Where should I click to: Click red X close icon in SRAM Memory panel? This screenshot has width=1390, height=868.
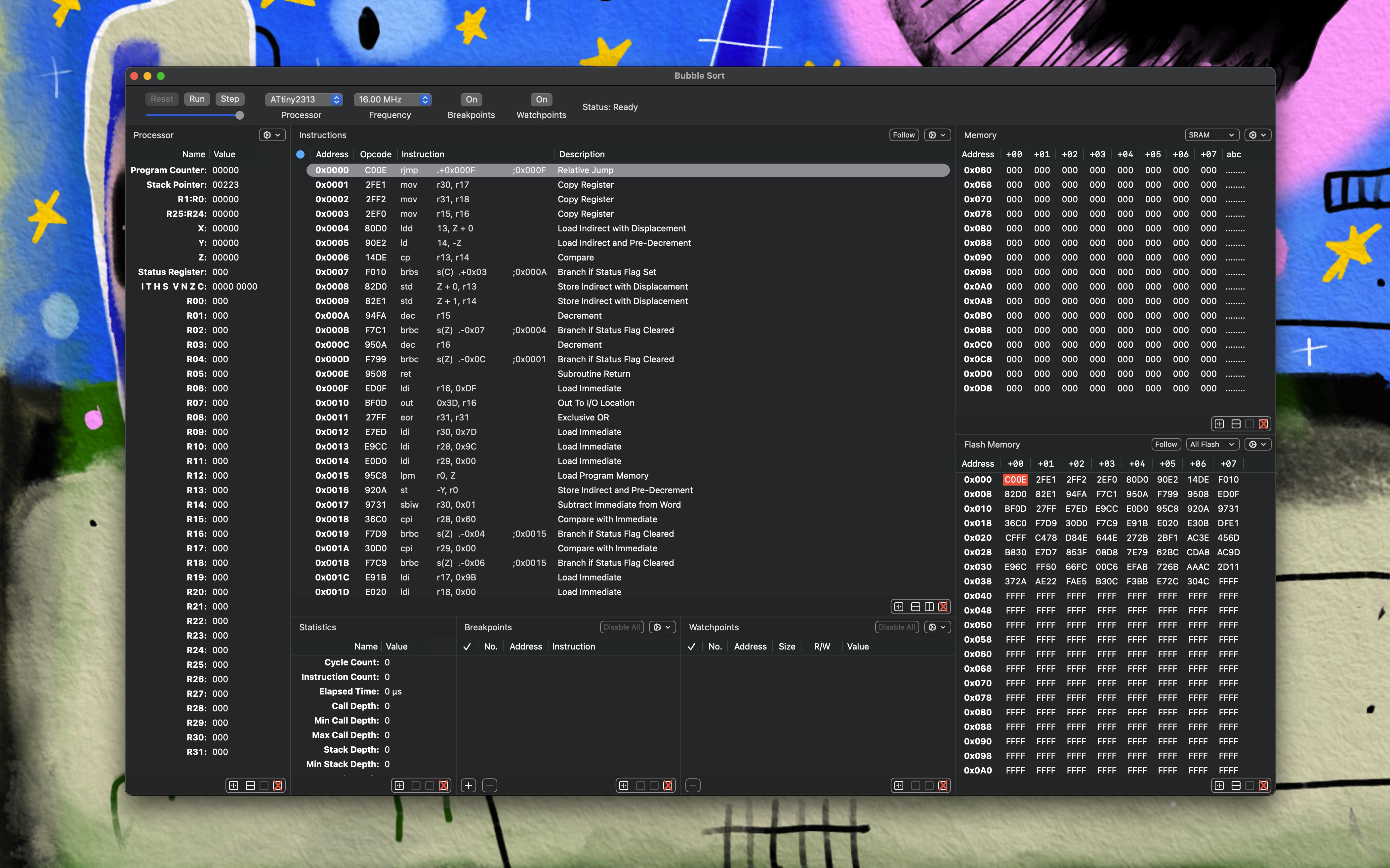tap(1263, 424)
